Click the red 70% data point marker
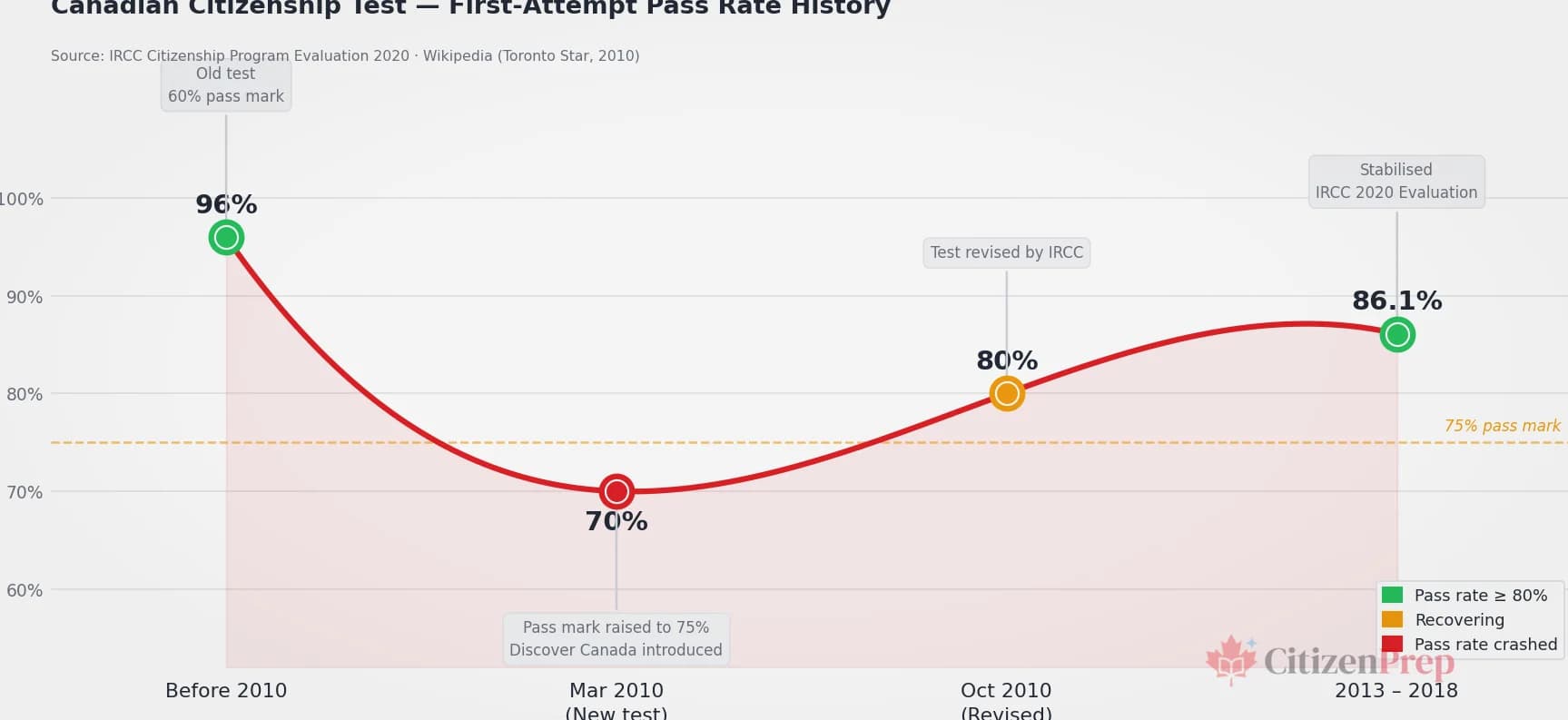The width and height of the screenshot is (1568, 720). click(616, 491)
